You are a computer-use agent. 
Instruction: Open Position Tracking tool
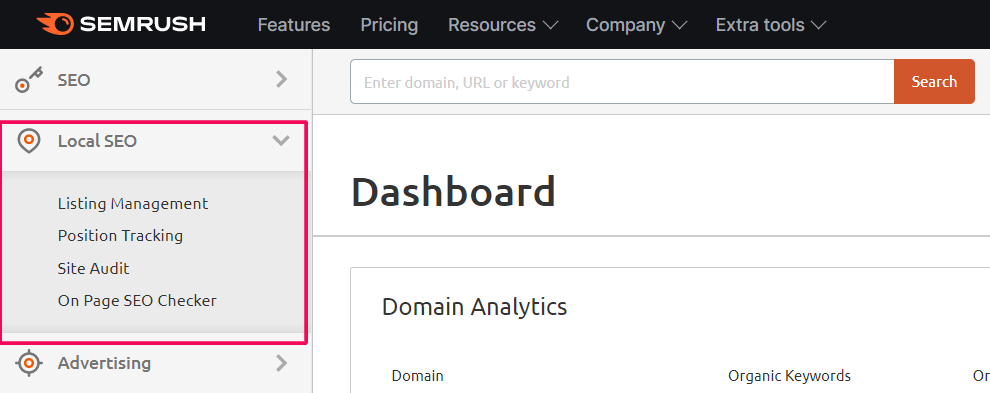click(120, 236)
